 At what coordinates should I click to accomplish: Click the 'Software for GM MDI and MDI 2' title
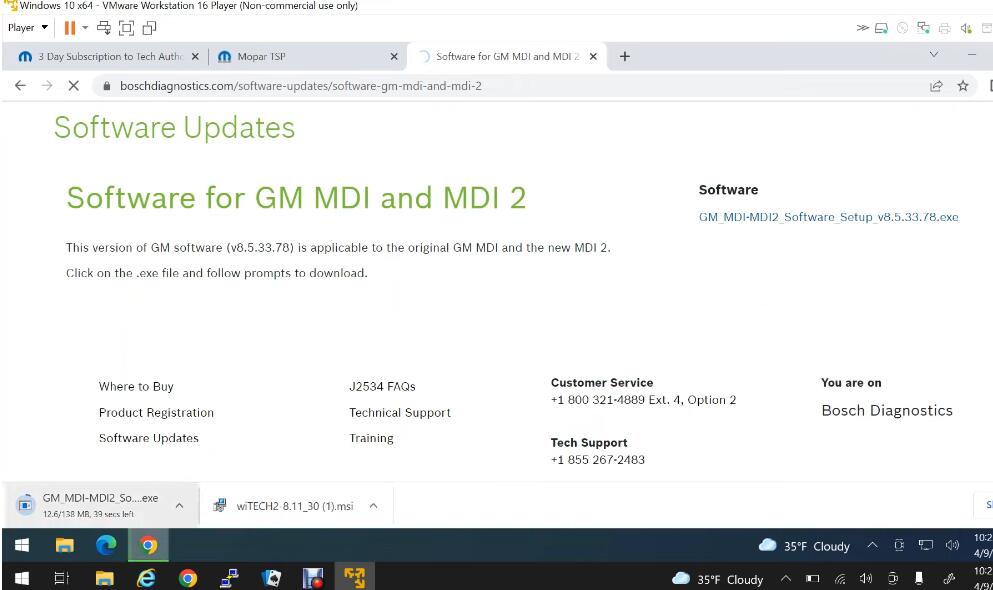296,198
